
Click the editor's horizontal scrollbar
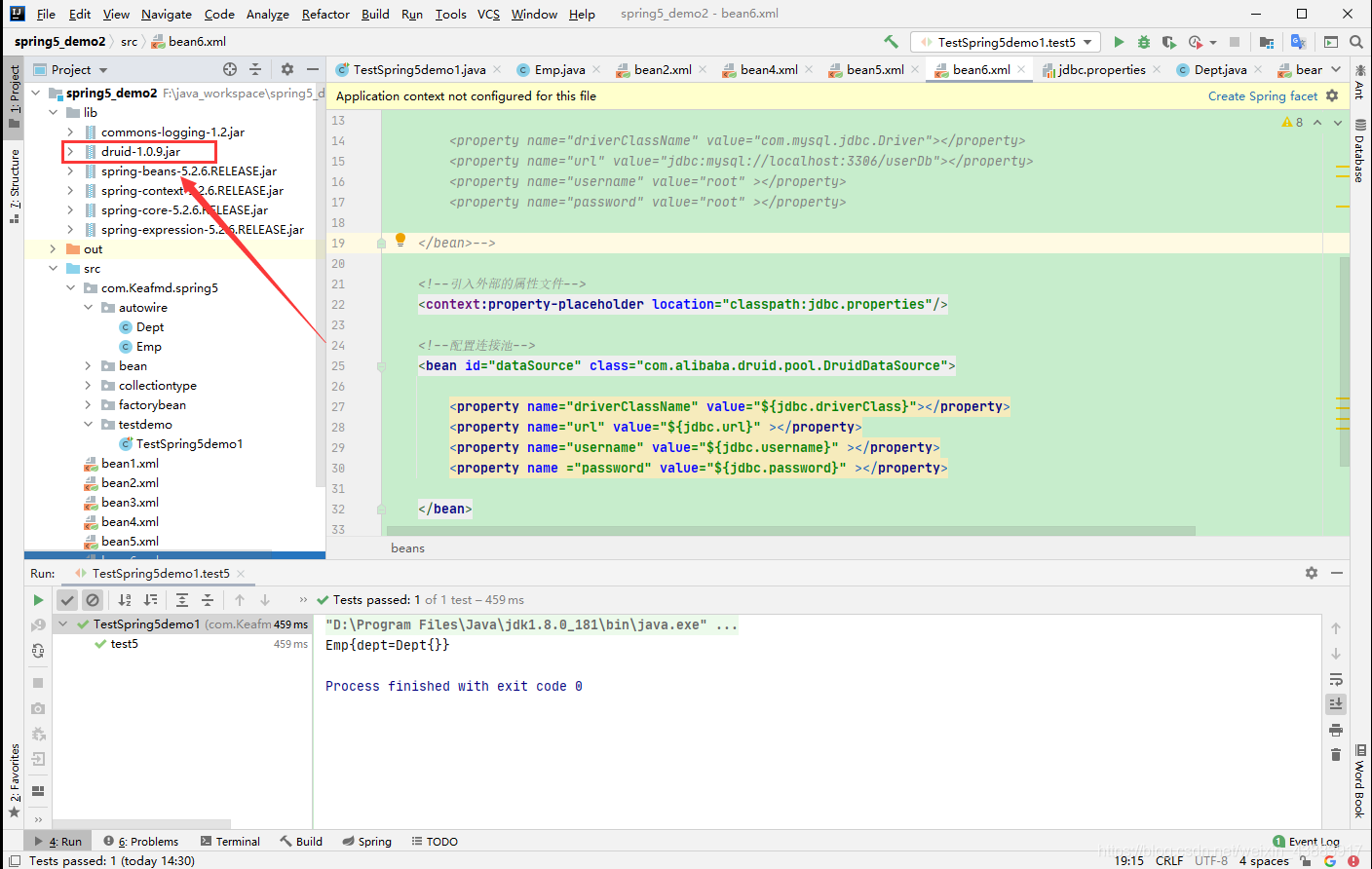(789, 531)
